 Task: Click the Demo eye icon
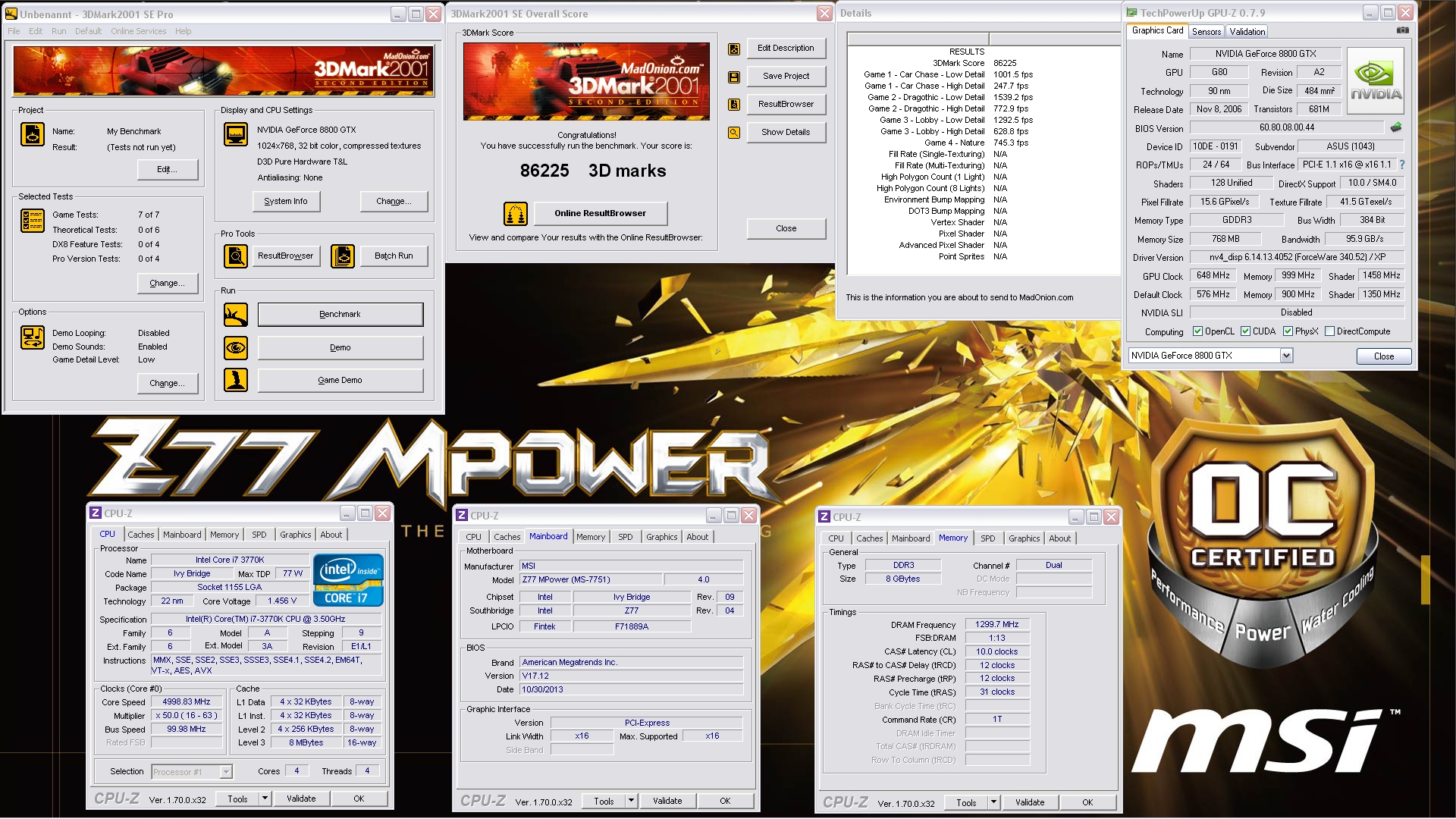[236, 347]
